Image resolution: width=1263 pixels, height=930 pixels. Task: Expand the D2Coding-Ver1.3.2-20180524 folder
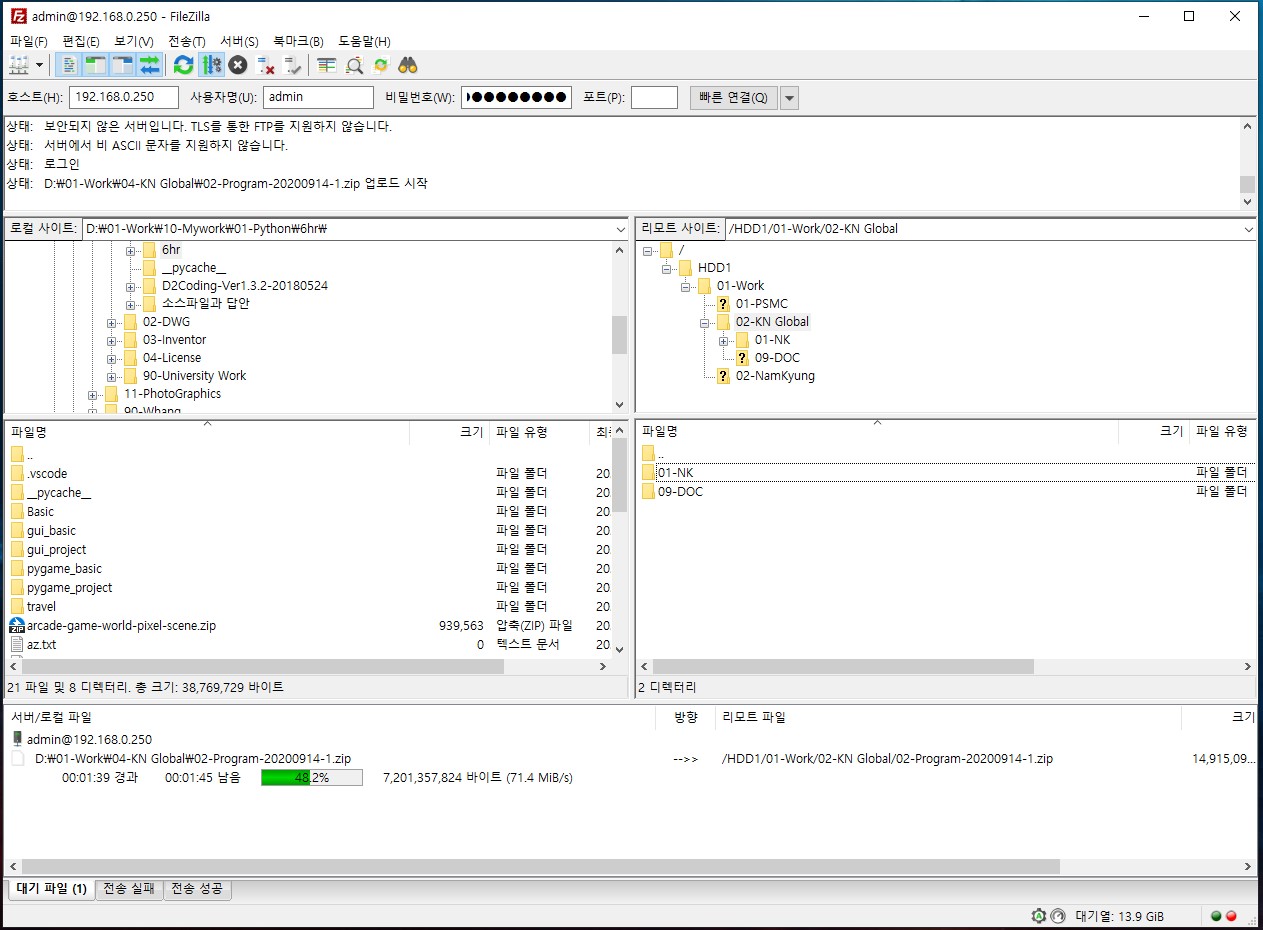pyautogui.click(x=131, y=286)
